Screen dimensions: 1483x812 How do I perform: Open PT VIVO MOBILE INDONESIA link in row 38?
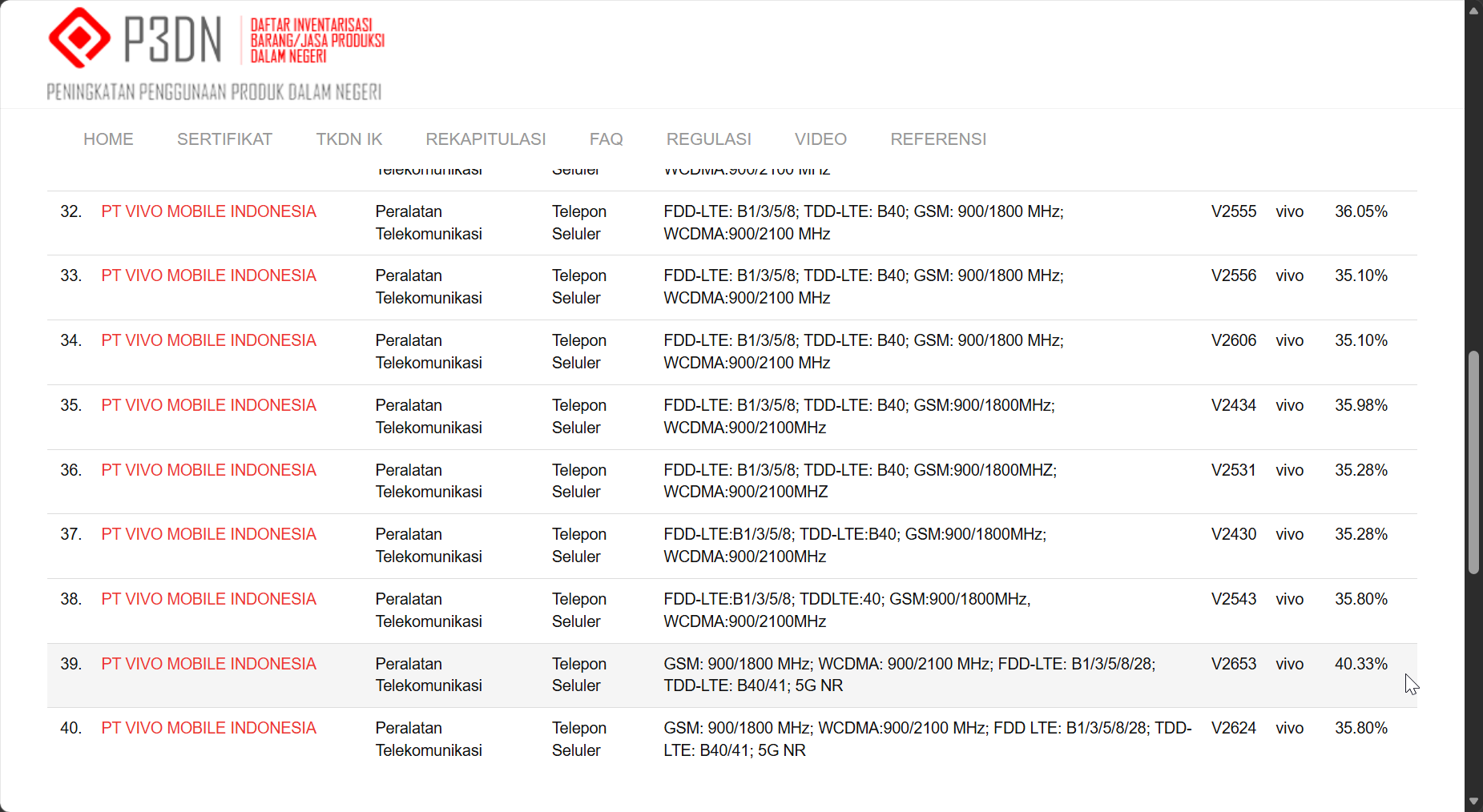pos(208,599)
